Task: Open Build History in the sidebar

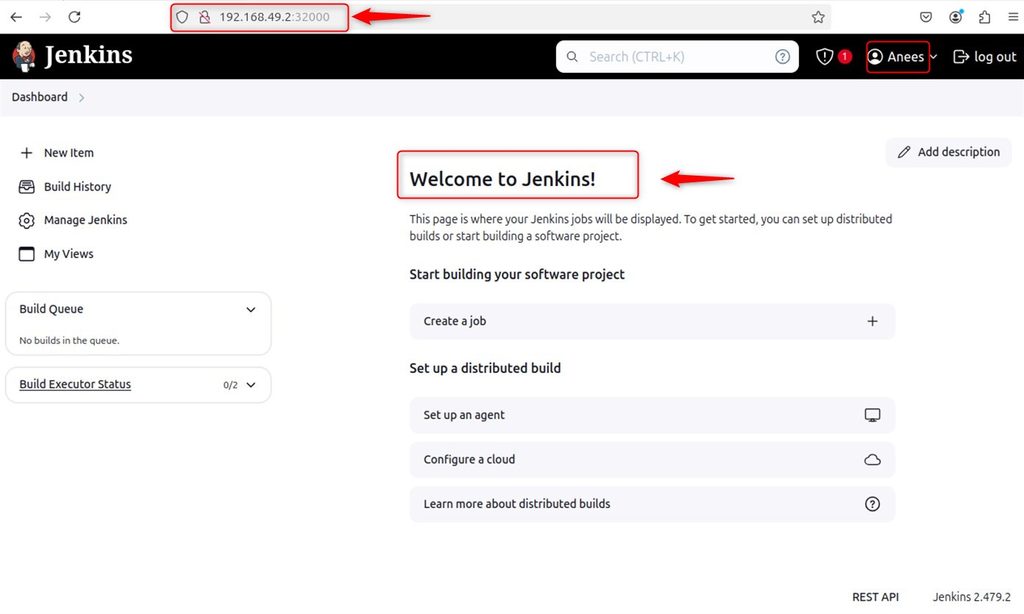Action: 65,187
